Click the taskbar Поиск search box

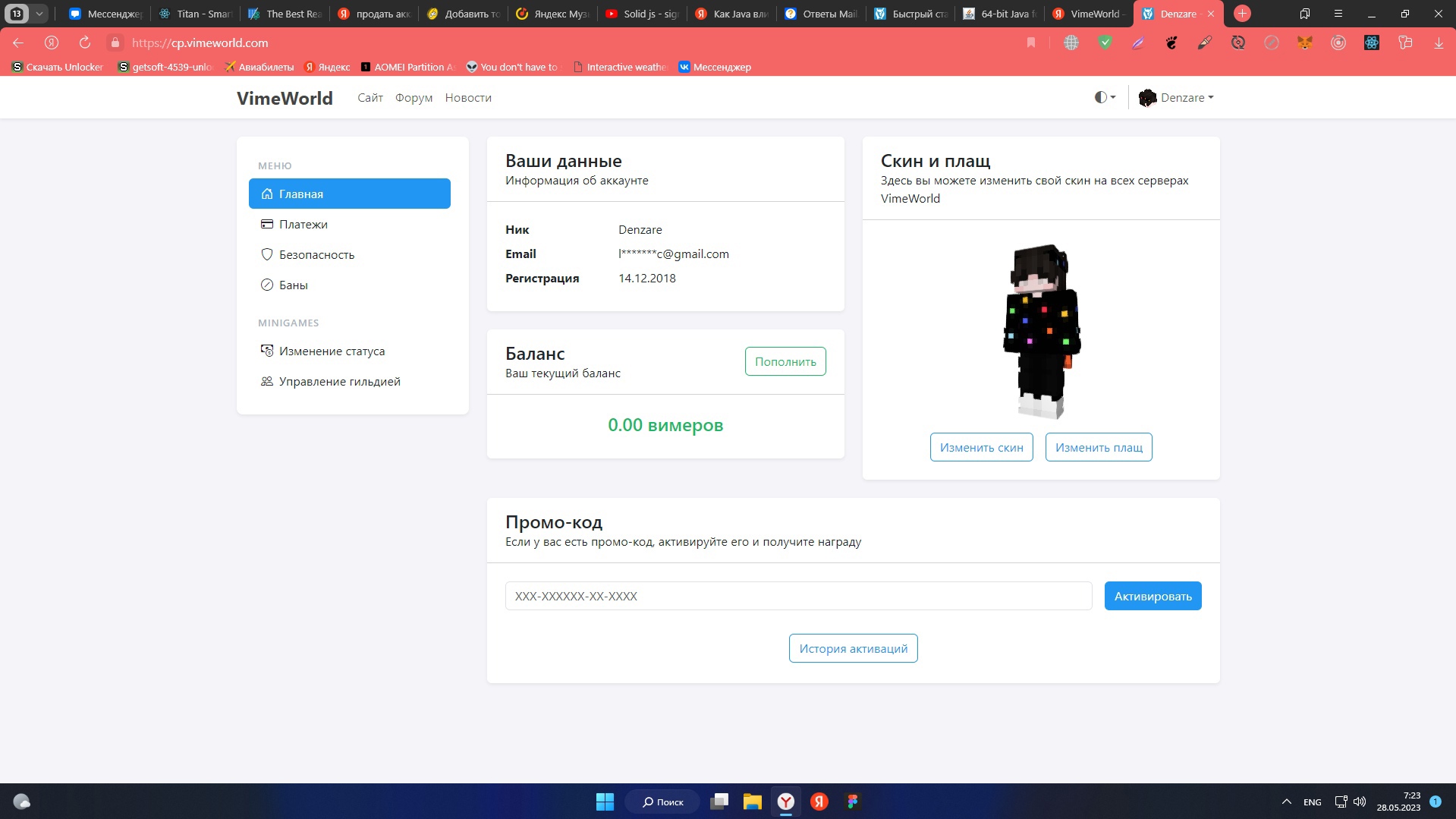(x=662, y=802)
